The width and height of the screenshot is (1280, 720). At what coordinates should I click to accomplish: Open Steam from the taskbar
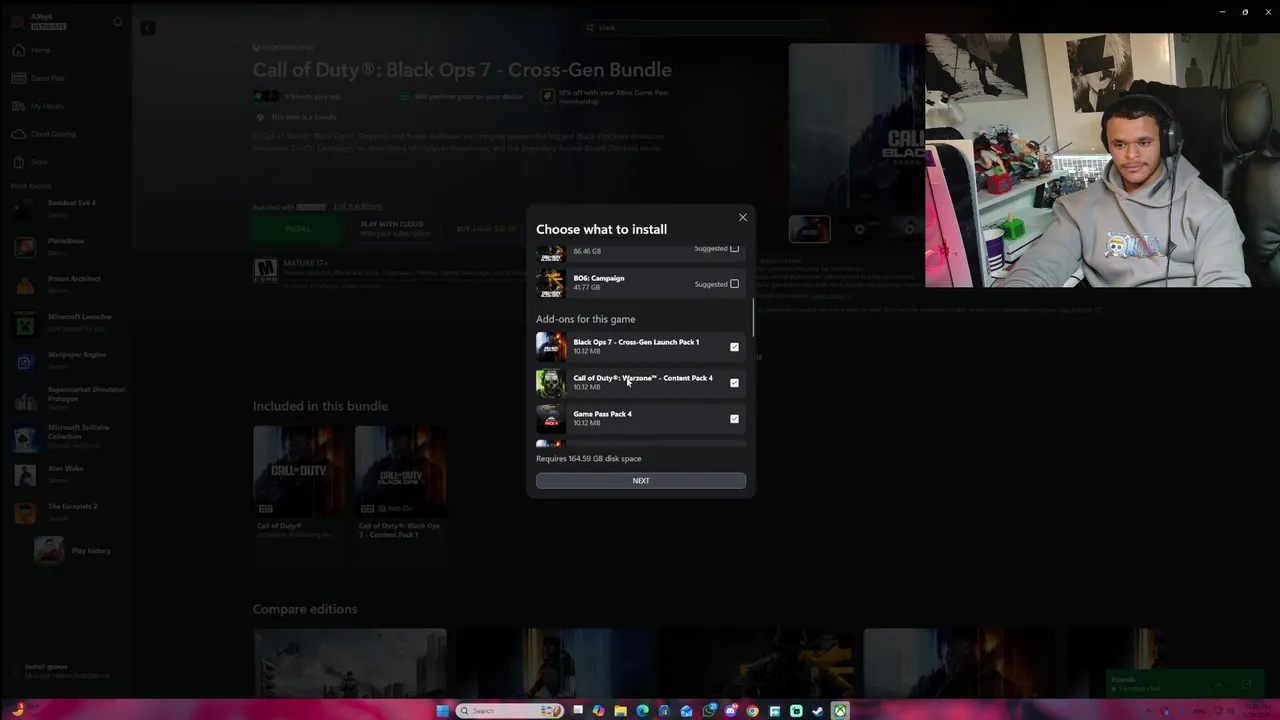click(818, 711)
